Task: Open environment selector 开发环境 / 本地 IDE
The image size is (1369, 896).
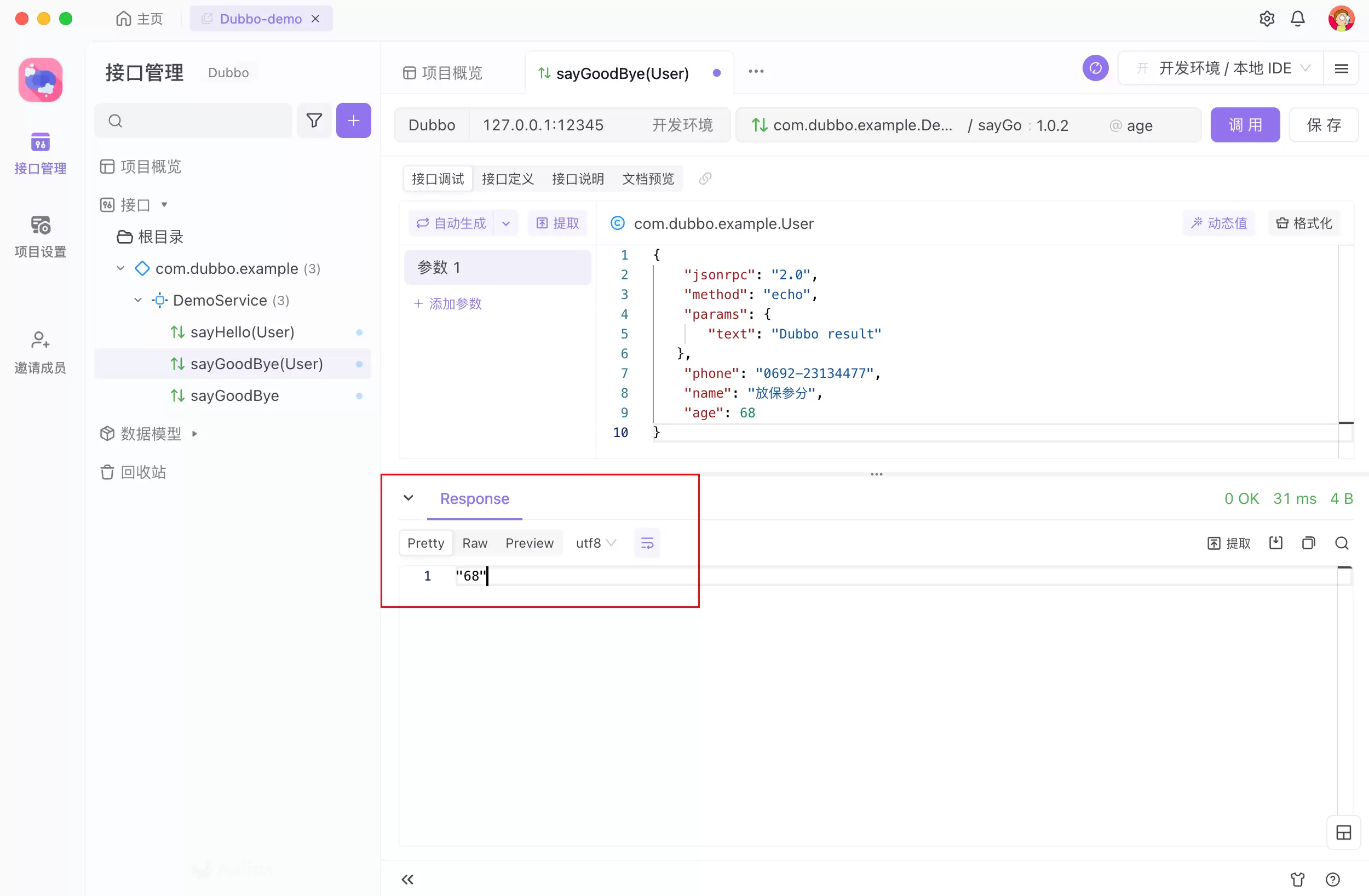Action: click(1221, 68)
